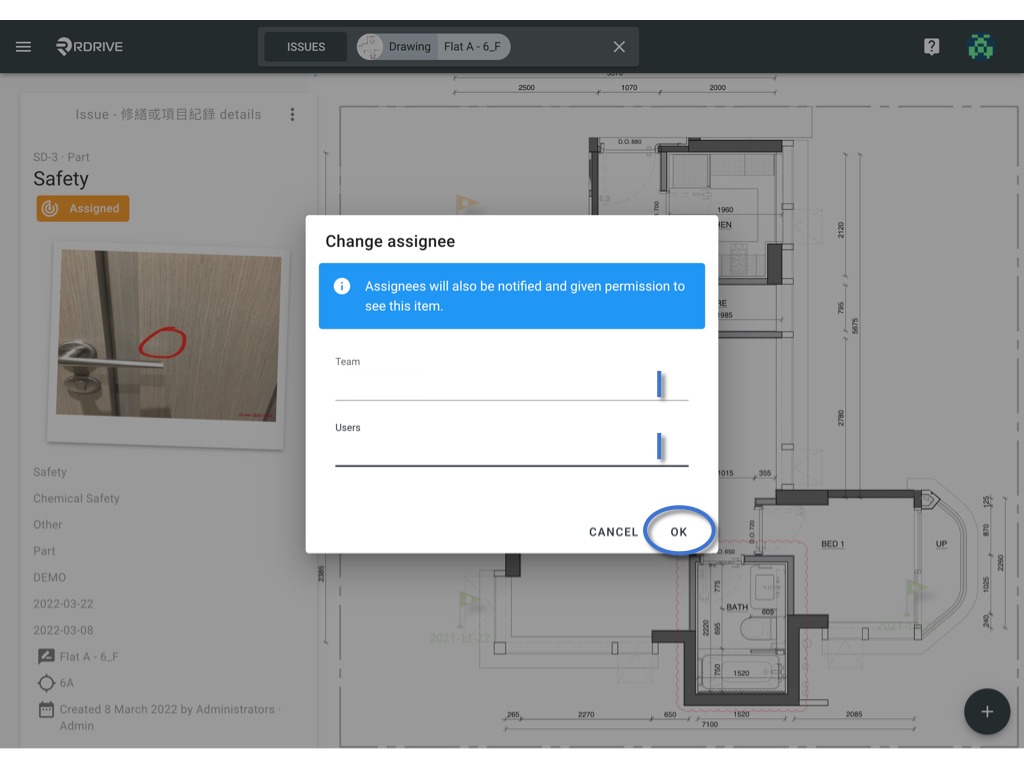Click the orange flag marker on drawing

point(466,204)
